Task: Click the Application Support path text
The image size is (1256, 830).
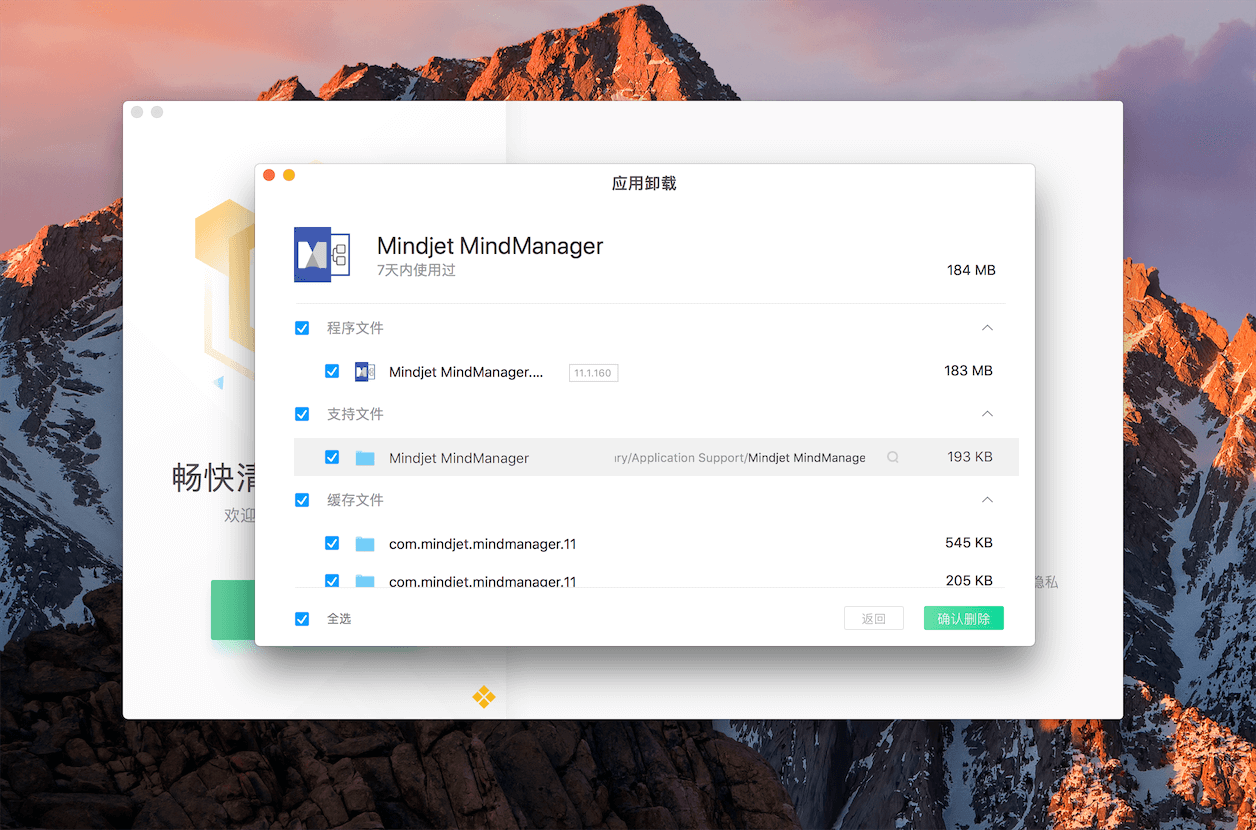Action: 740,458
